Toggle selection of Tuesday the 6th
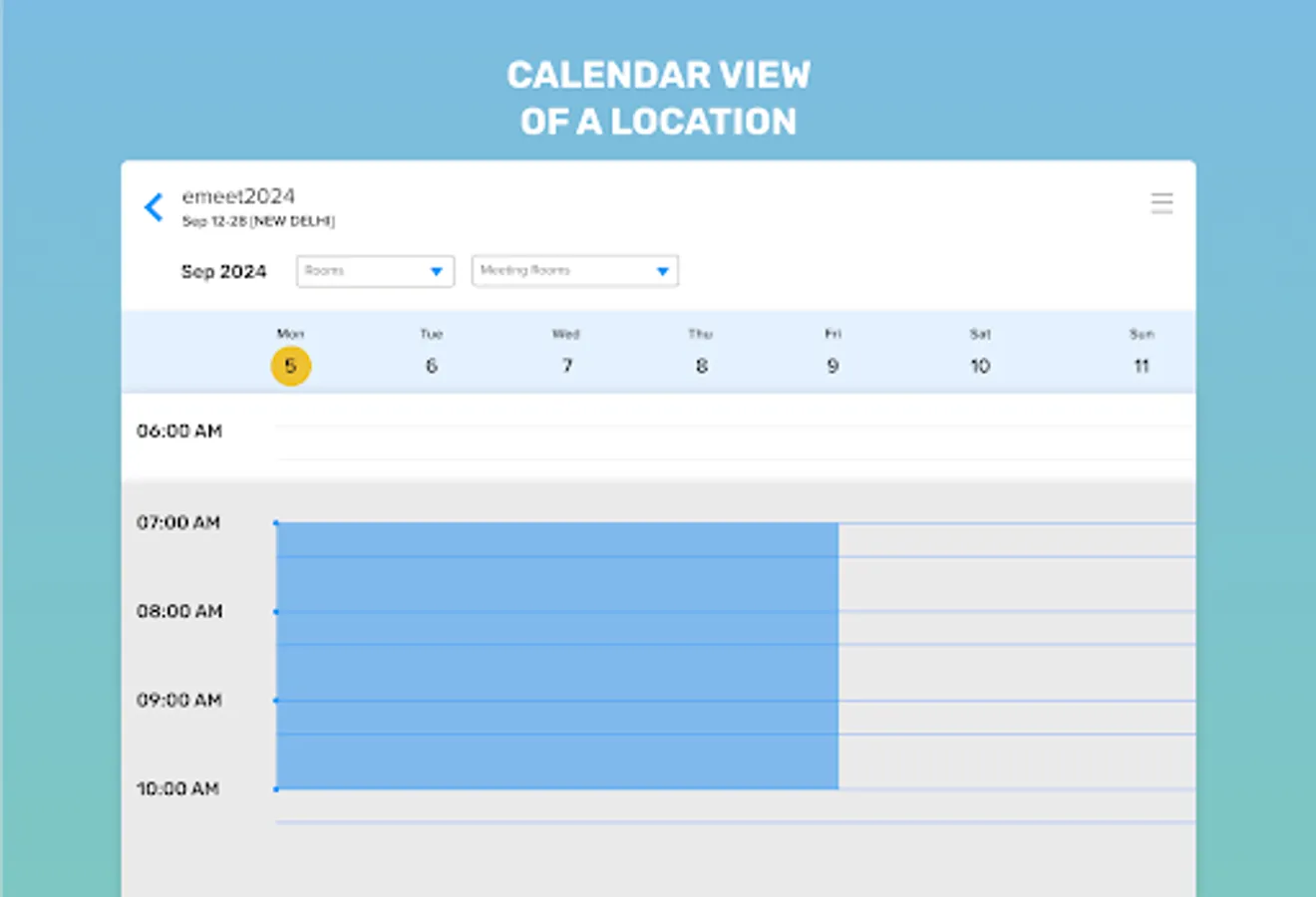Image resolution: width=1316 pixels, height=897 pixels. point(431,366)
